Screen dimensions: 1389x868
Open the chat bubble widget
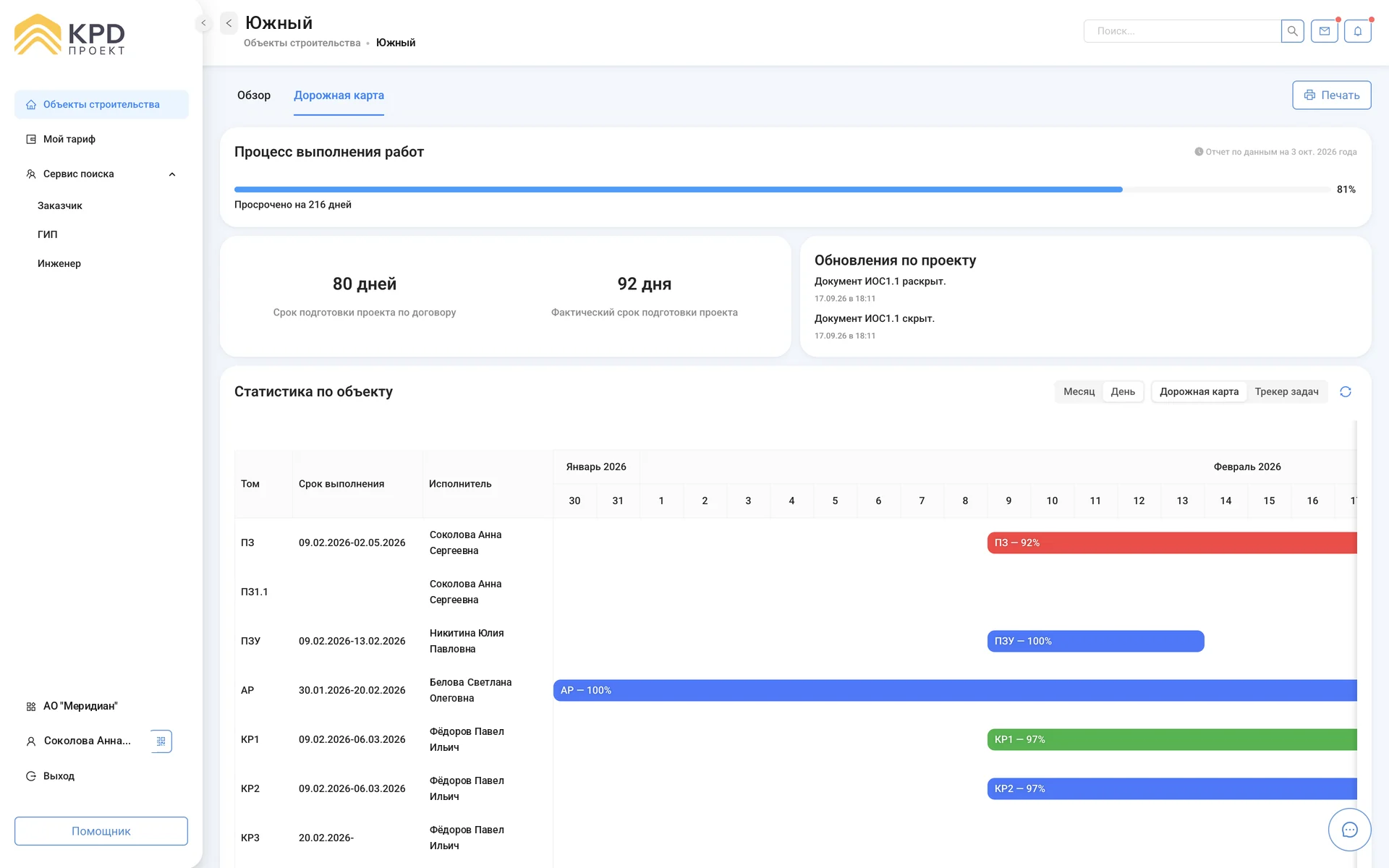click(x=1350, y=830)
